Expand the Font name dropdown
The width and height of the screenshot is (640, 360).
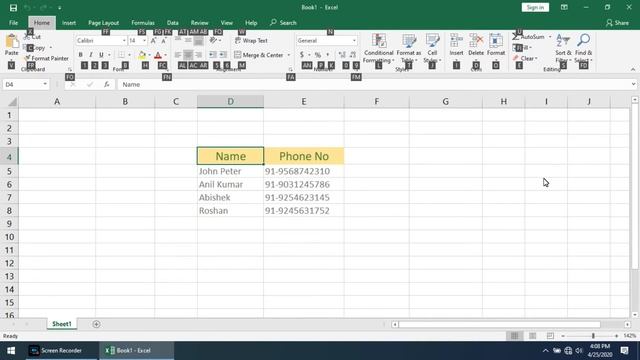124,40
